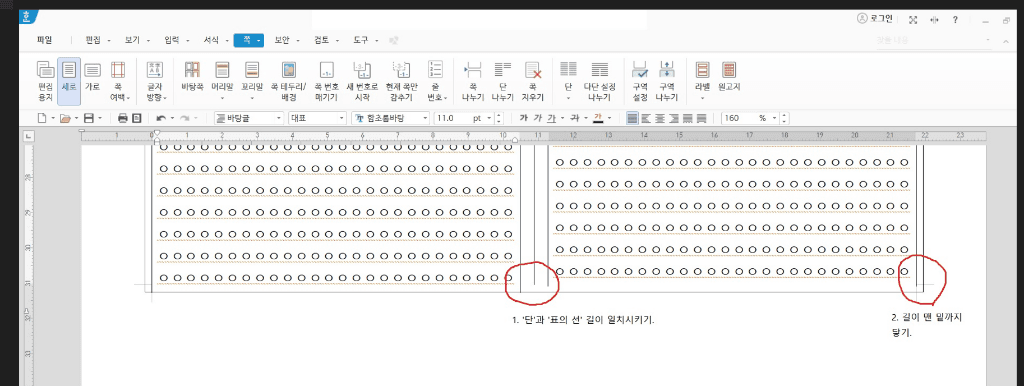Click the 구역 설정 section settings icon
The image size is (1024, 386).
[639, 82]
